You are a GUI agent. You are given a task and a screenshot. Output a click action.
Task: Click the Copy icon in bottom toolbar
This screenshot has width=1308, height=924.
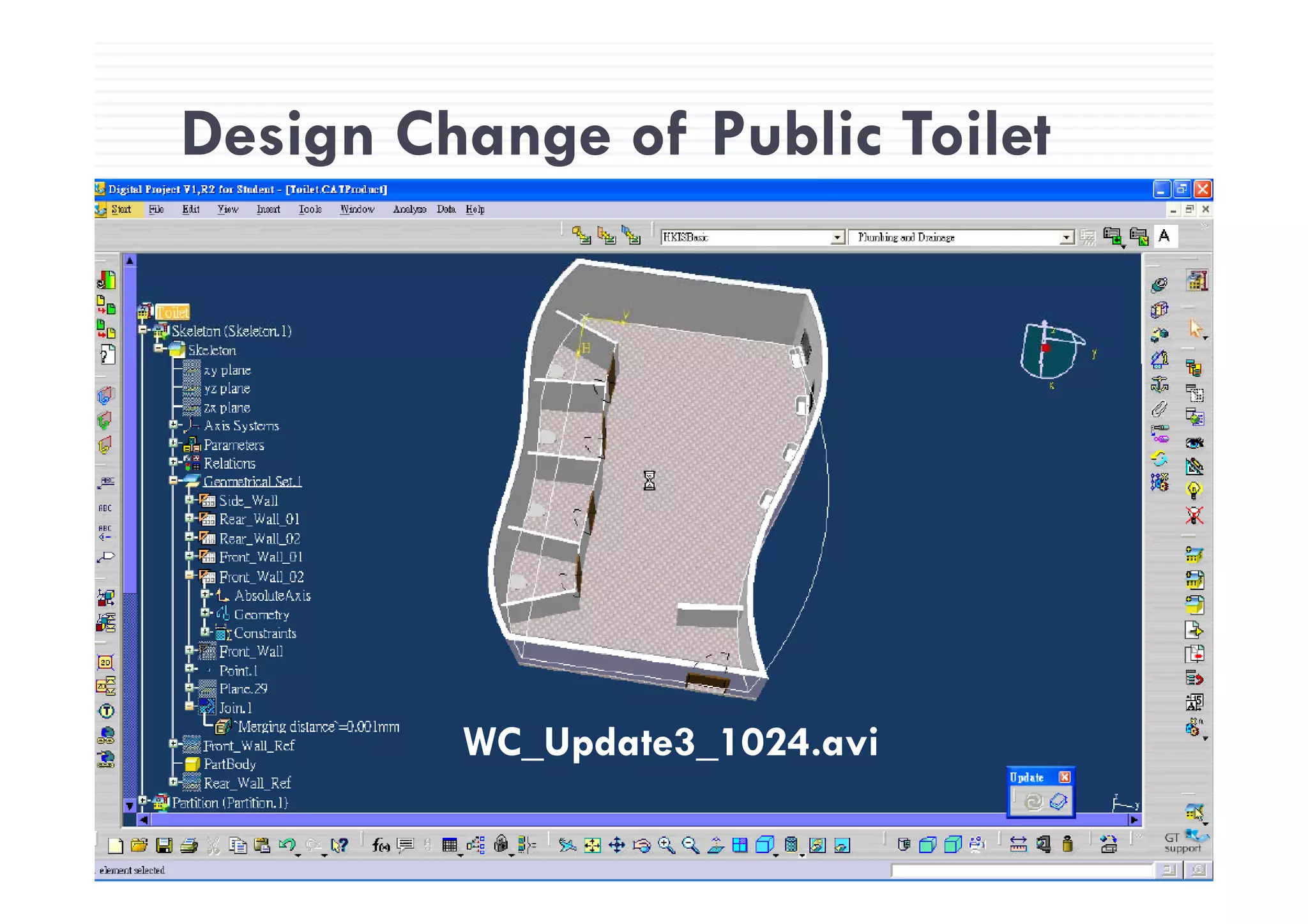(238, 845)
